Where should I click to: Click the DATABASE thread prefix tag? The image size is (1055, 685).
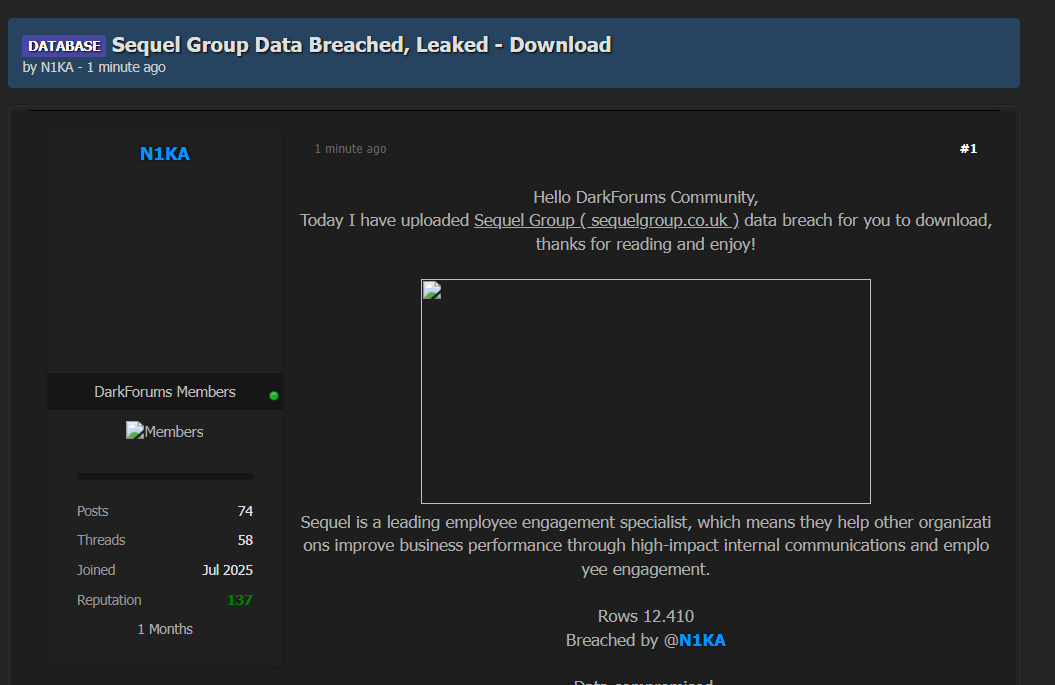(64, 46)
